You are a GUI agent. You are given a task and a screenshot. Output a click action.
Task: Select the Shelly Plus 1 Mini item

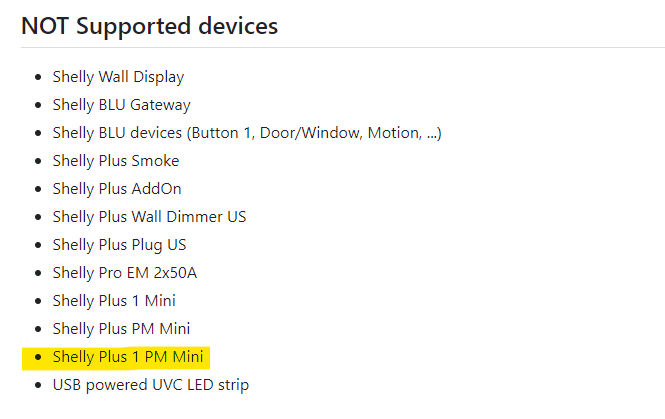tap(114, 301)
